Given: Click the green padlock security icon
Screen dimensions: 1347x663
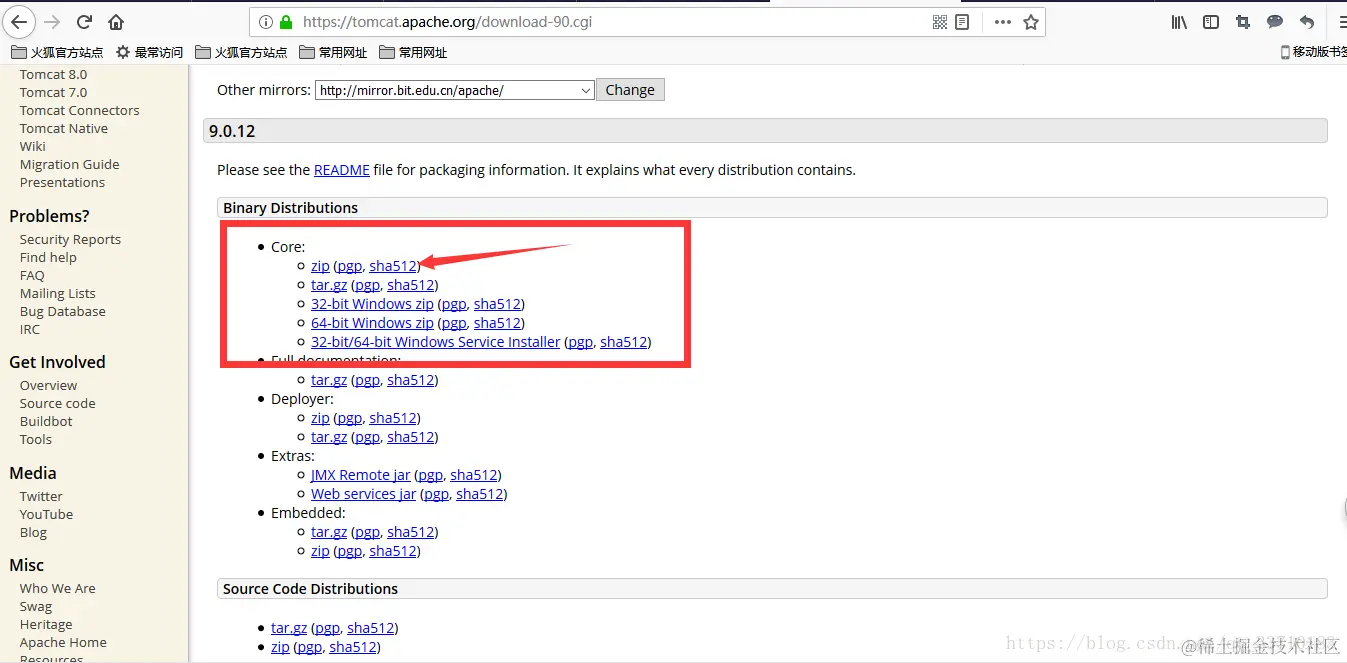Looking at the screenshot, I should (286, 22).
